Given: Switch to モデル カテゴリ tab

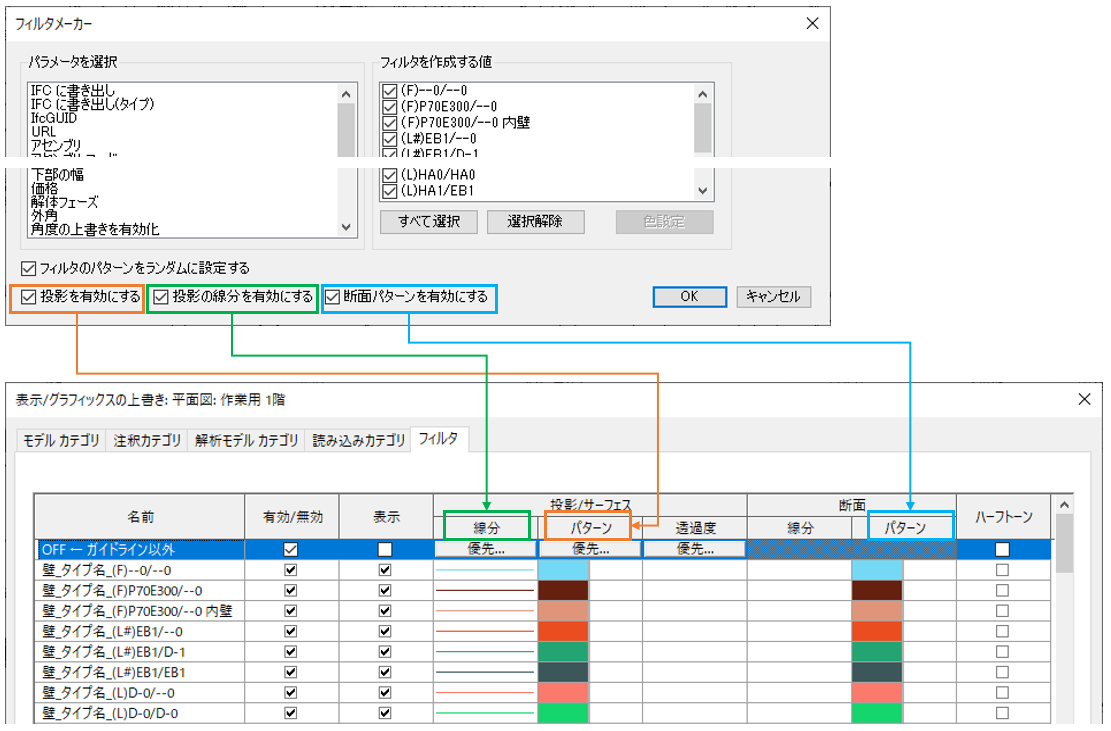Looking at the screenshot, I should point(61,441).
